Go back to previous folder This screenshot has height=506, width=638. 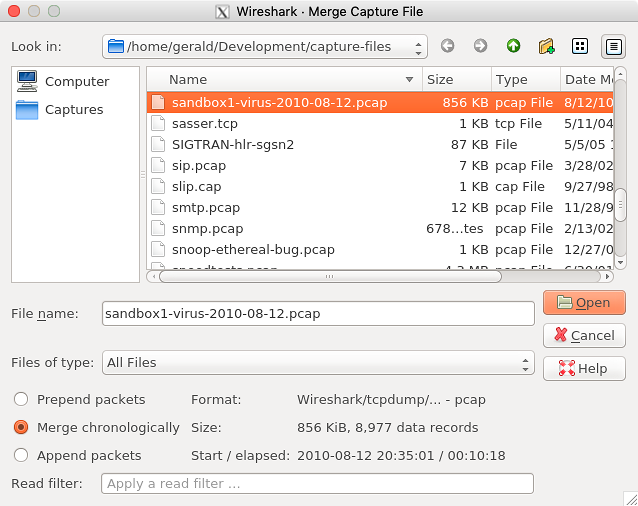click(x=447, y=46)
